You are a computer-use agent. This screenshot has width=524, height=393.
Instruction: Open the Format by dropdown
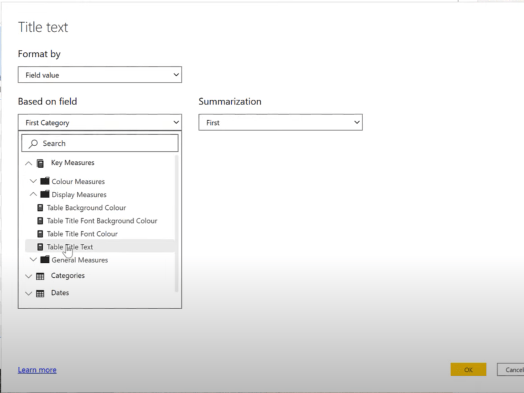click(x=100, y=75)
